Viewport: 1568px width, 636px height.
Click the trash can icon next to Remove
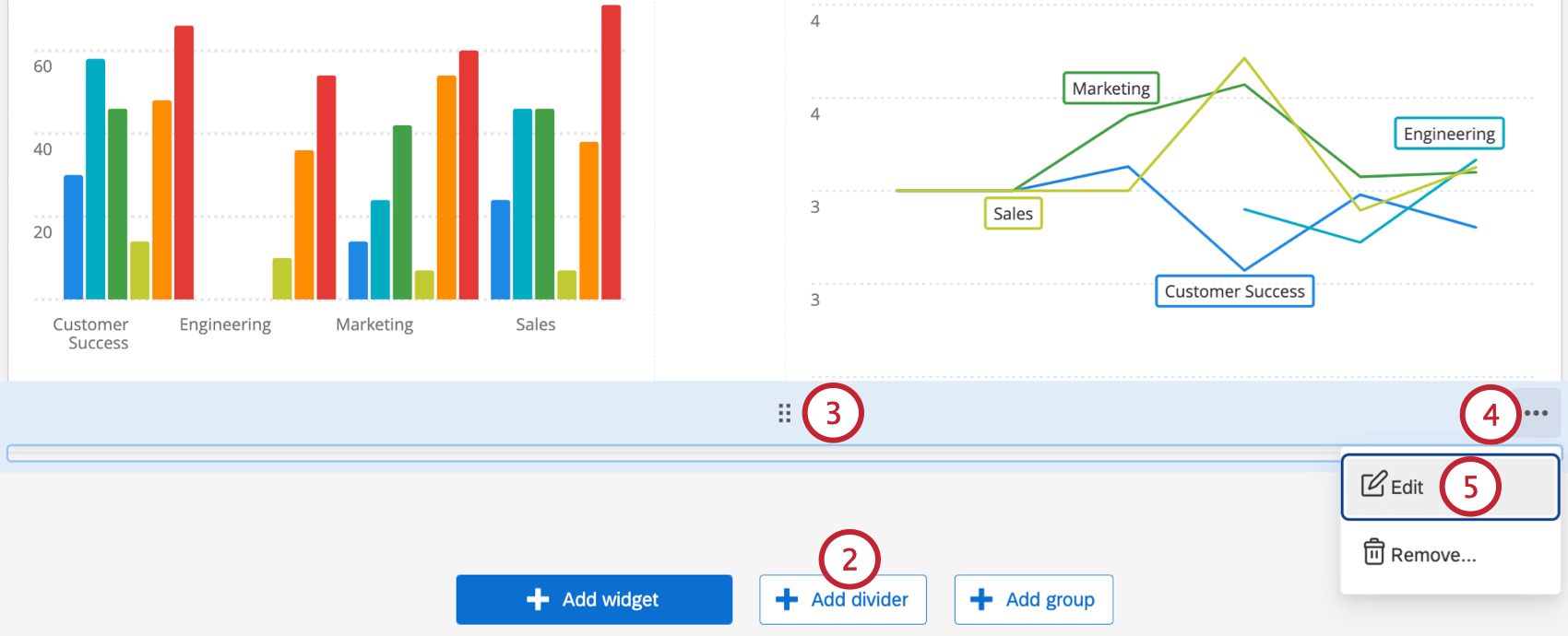click(x=1374, y=554)
